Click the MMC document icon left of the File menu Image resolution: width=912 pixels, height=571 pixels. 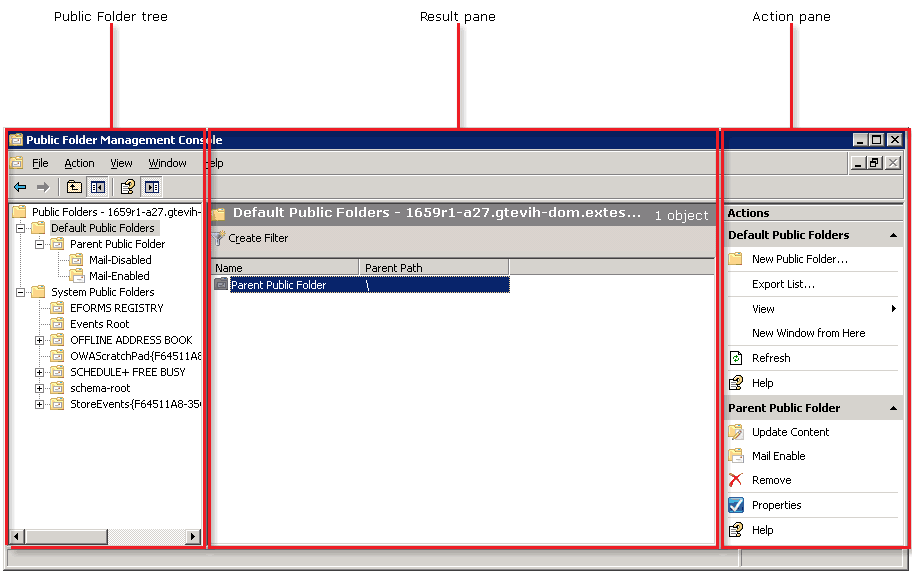(x=16, y=163)
